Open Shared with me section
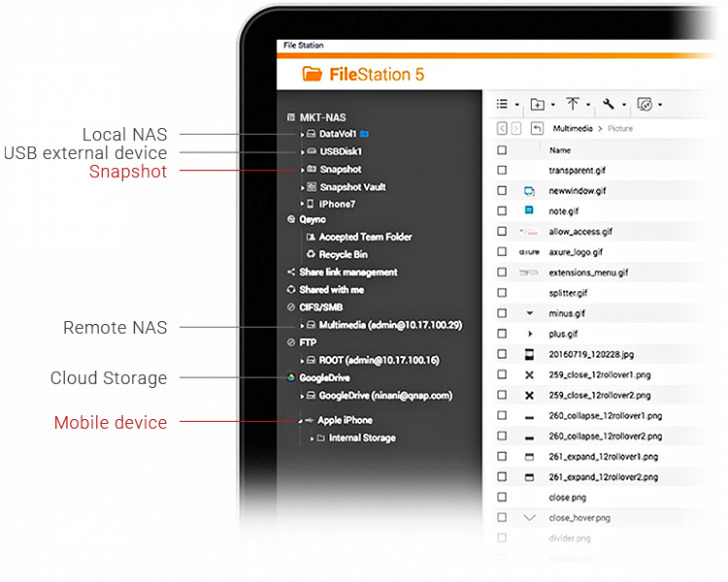 coord(331,290)
